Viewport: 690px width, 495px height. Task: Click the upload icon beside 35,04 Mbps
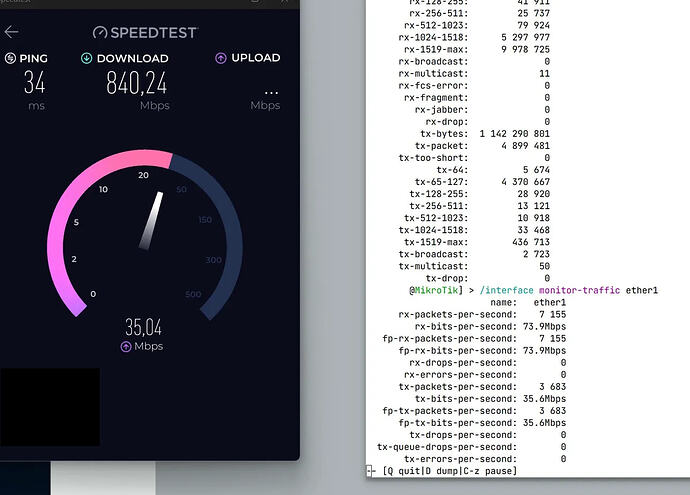click(x=126, y=347)
